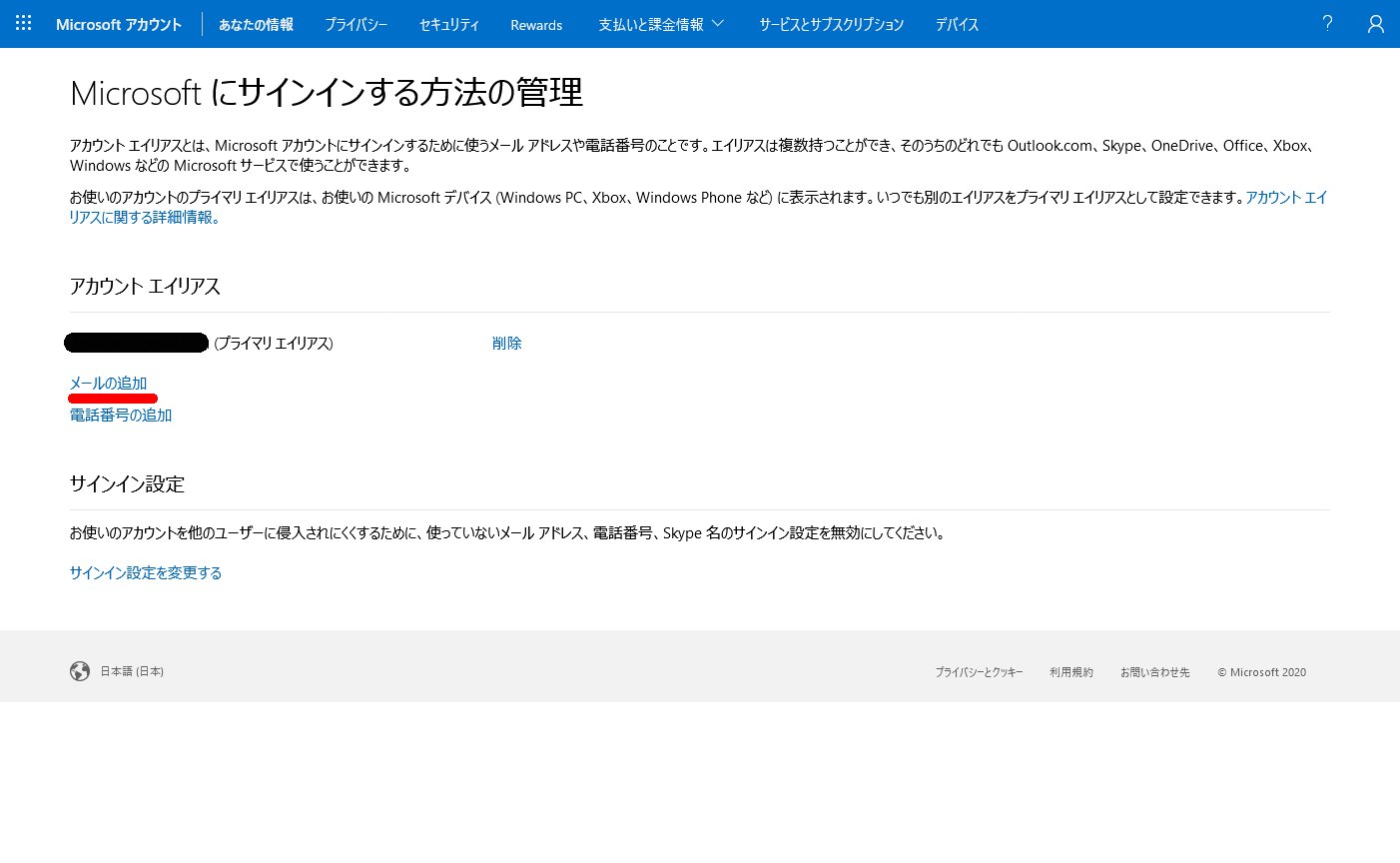Go to the プライバシー tab
This screenshot has height=863, width=1400.
pyautogui.click(x=355, y=25)
